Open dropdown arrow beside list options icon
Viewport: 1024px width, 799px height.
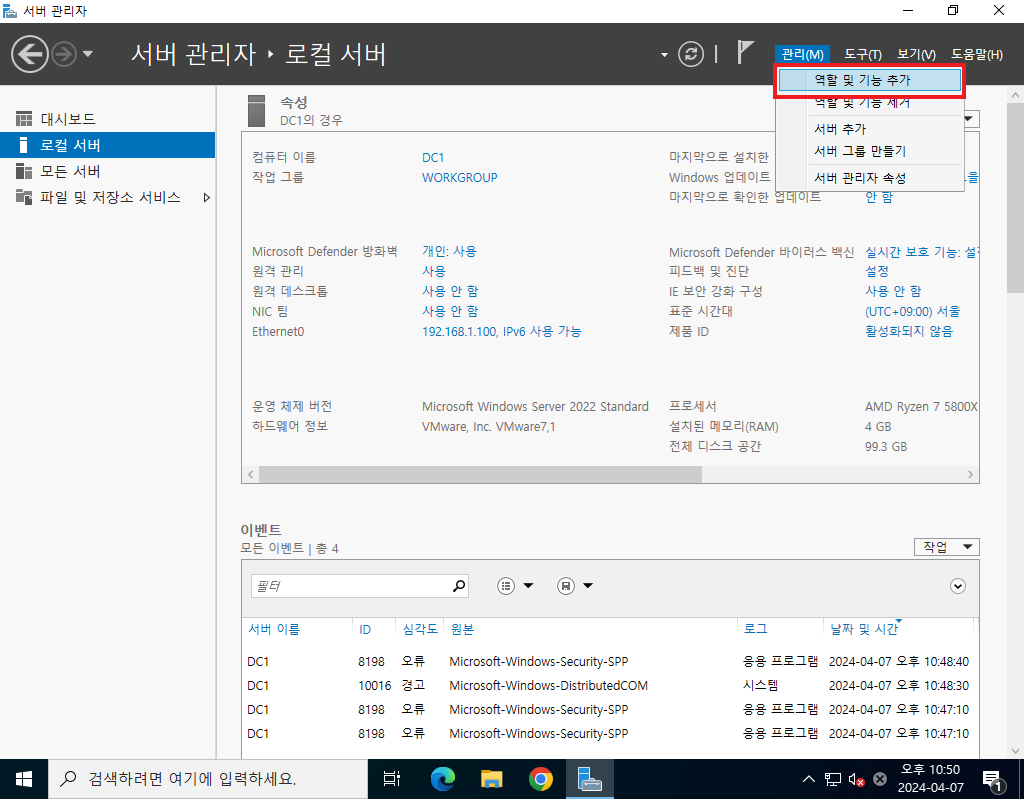[x=528, y=586]
